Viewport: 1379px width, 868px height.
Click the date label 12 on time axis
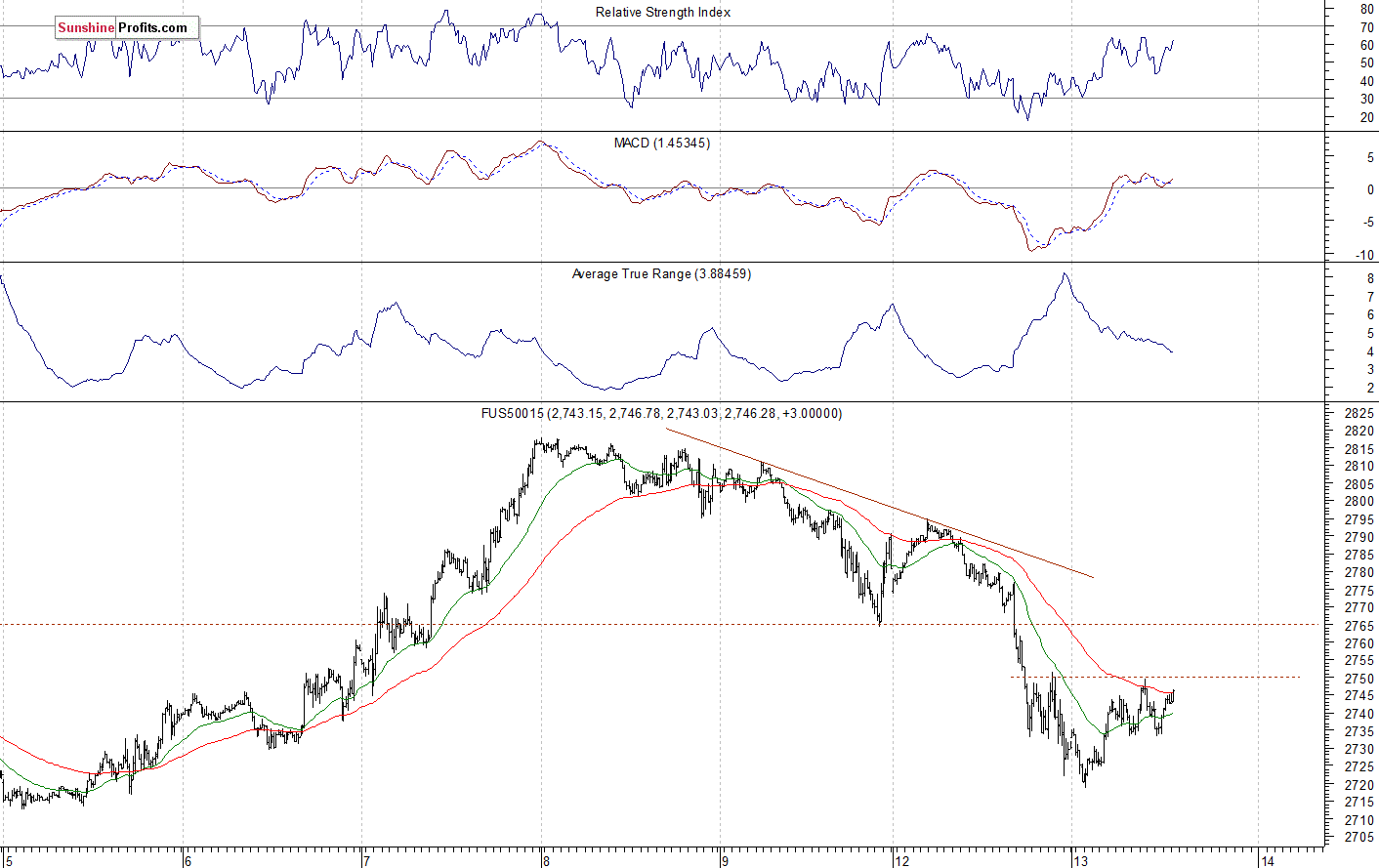pyautogui.click(x=901, y=861)
